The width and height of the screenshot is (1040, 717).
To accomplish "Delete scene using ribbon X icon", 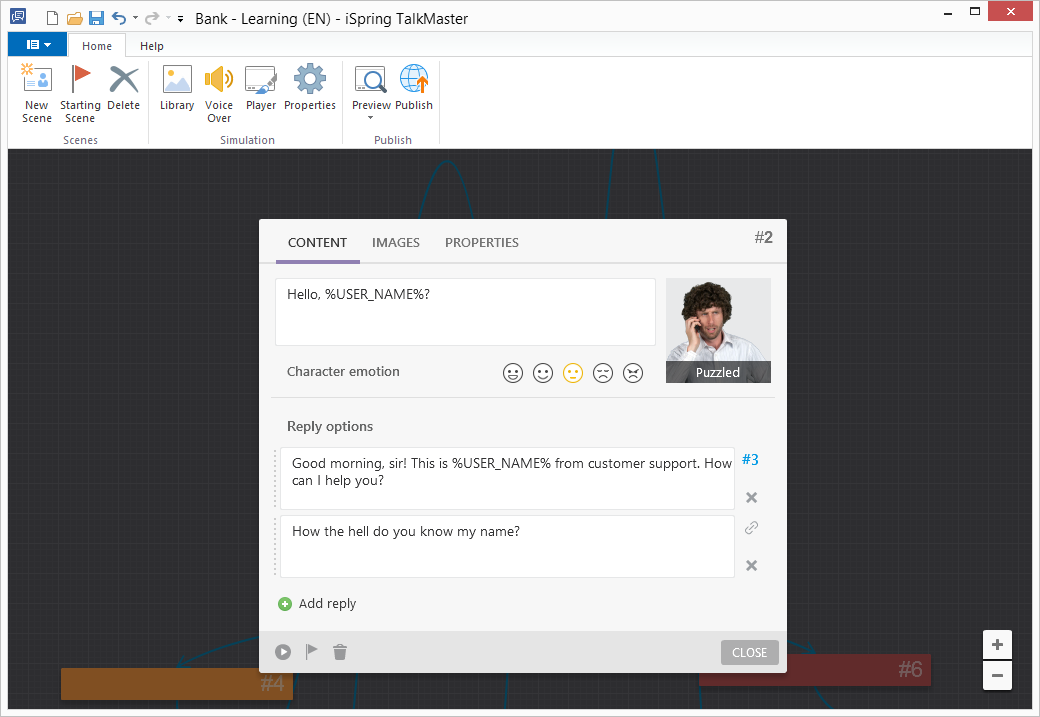I will coord(123,88).
